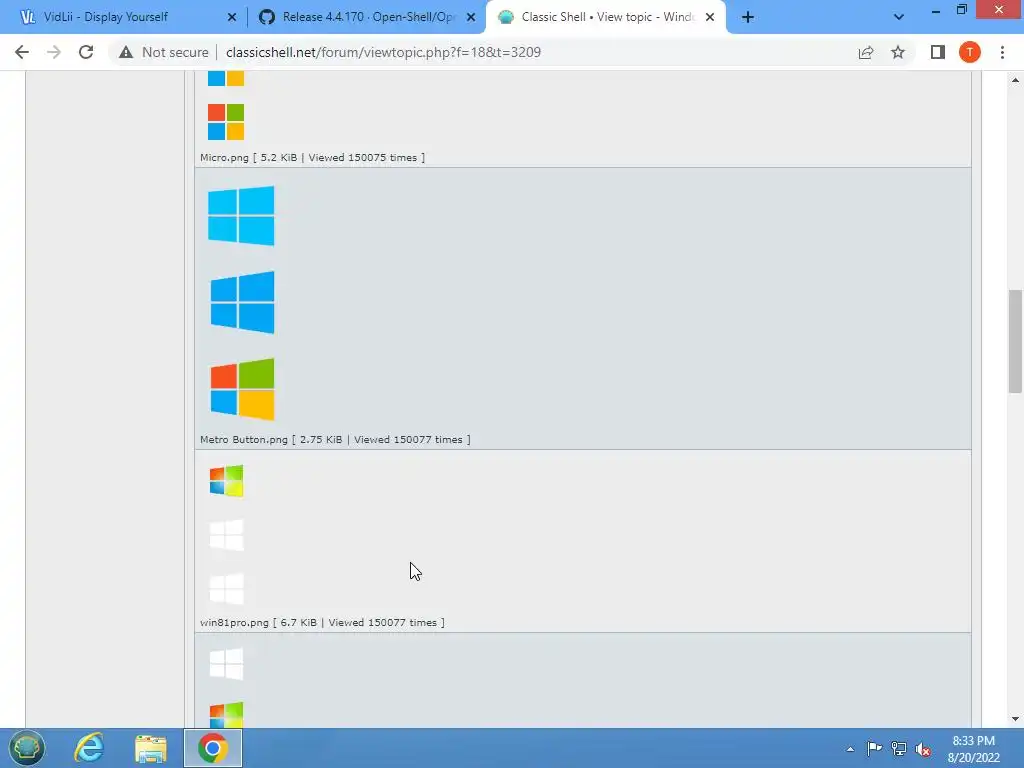Click the Micro.png four-color start button image
Screen dimensions: 1024x768
tap(226, 121)
